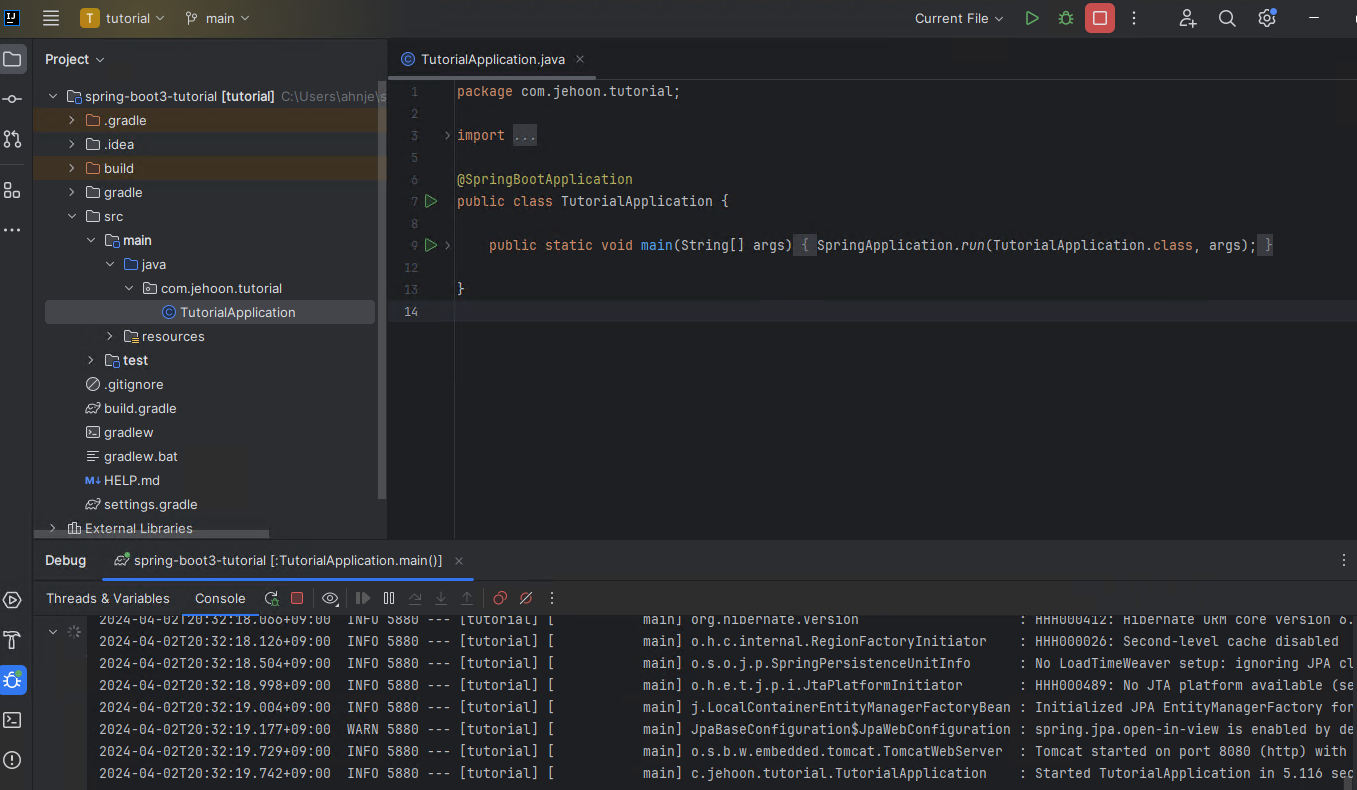
Task: Expand the test folder
Action: pos(90,360)
